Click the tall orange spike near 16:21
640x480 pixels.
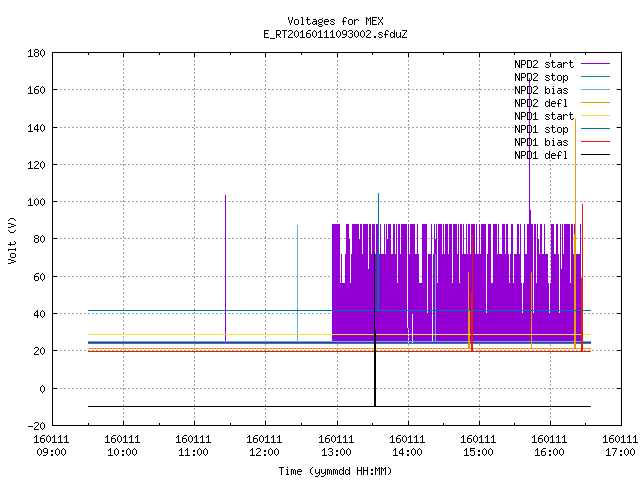pyautogui.click(x=575, y=233)
